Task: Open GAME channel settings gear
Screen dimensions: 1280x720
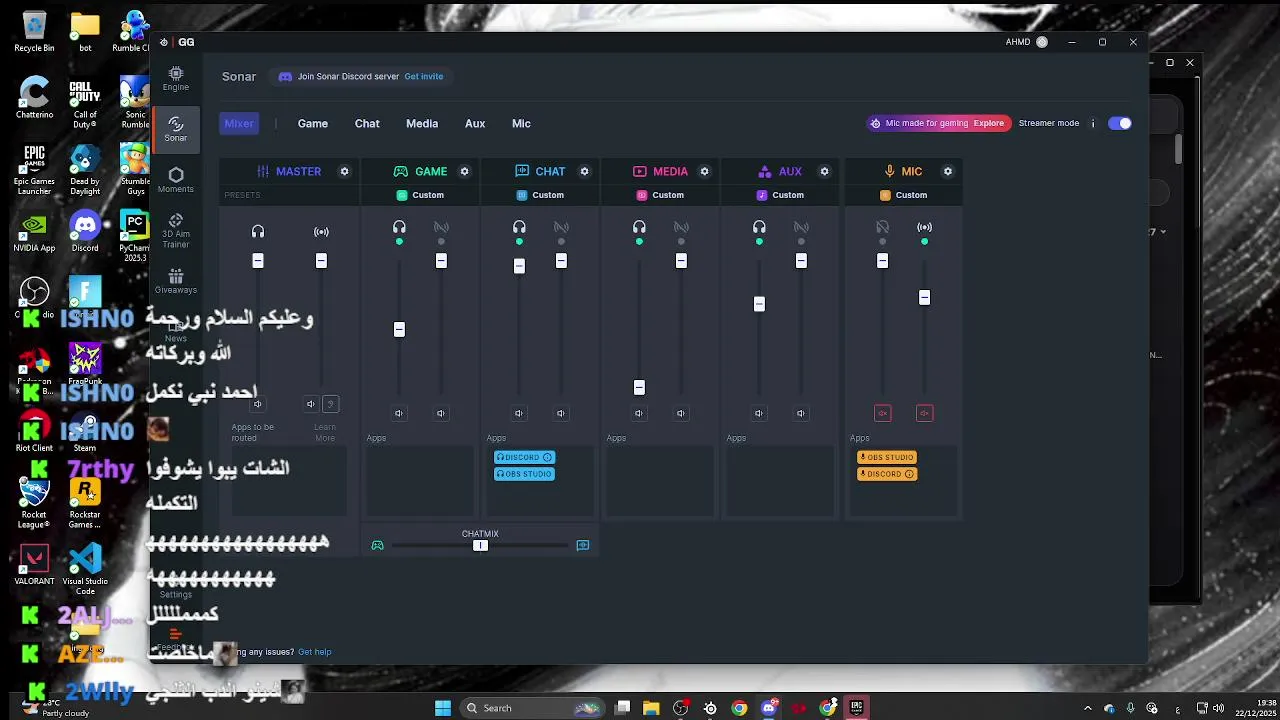Action: (464, 171)
